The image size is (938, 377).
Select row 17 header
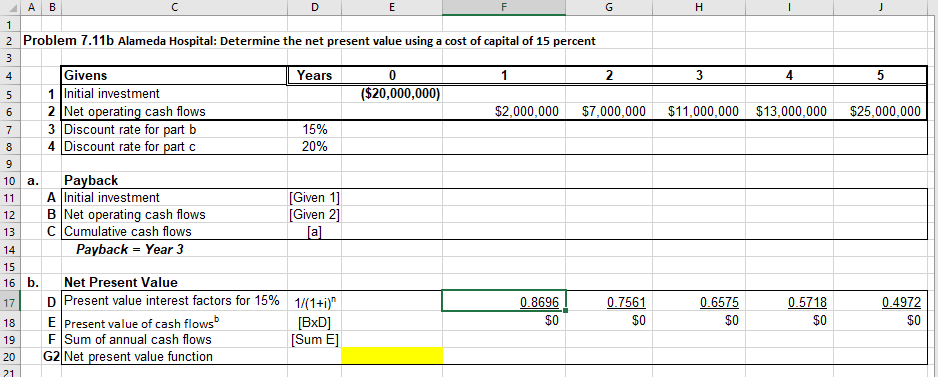pyautogui.click(x=10, y=301)
